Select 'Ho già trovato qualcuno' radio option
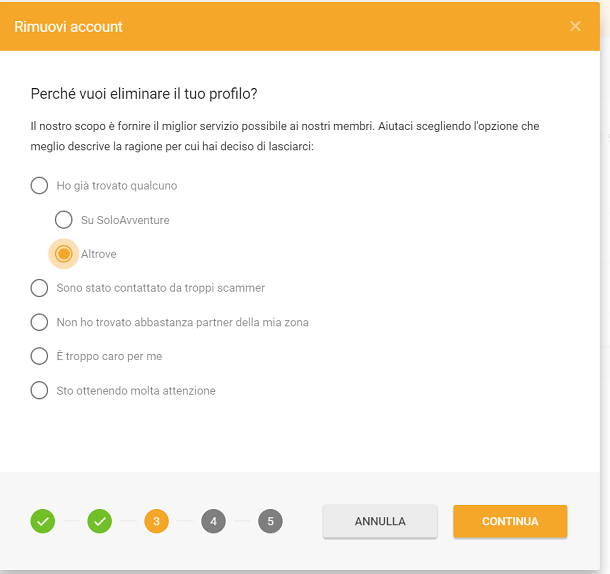 [39, 186]
